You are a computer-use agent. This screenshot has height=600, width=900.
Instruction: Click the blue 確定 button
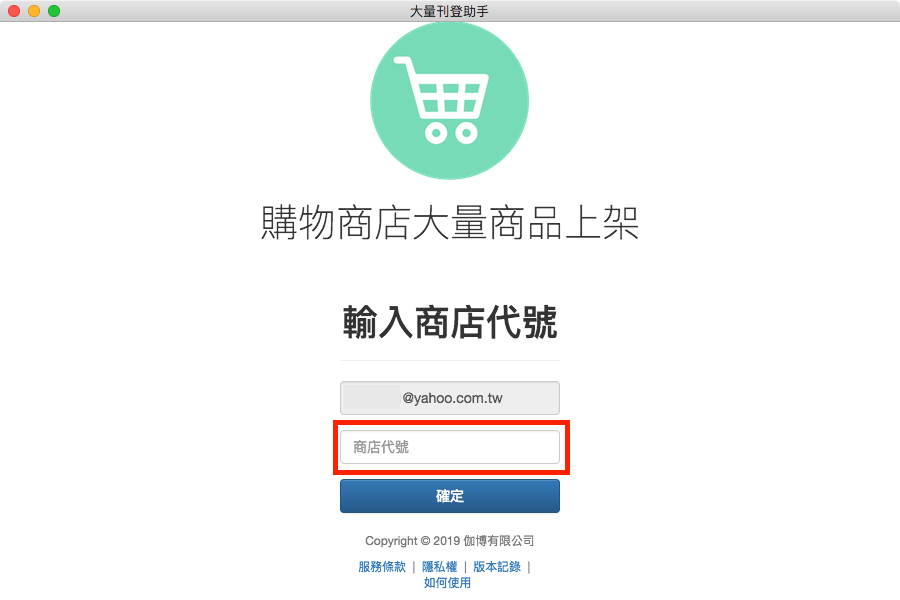point(449,496)
